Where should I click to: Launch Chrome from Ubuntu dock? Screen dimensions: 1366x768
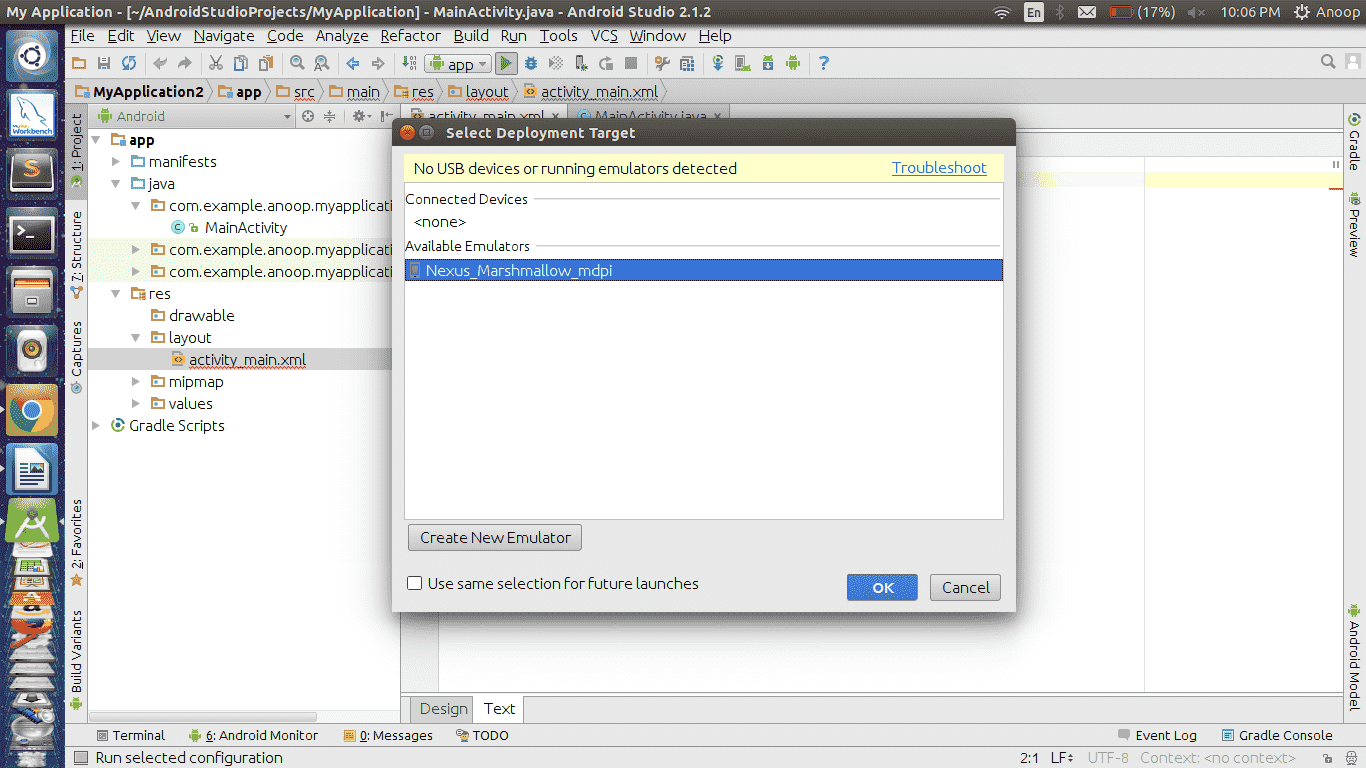(32, 411)
